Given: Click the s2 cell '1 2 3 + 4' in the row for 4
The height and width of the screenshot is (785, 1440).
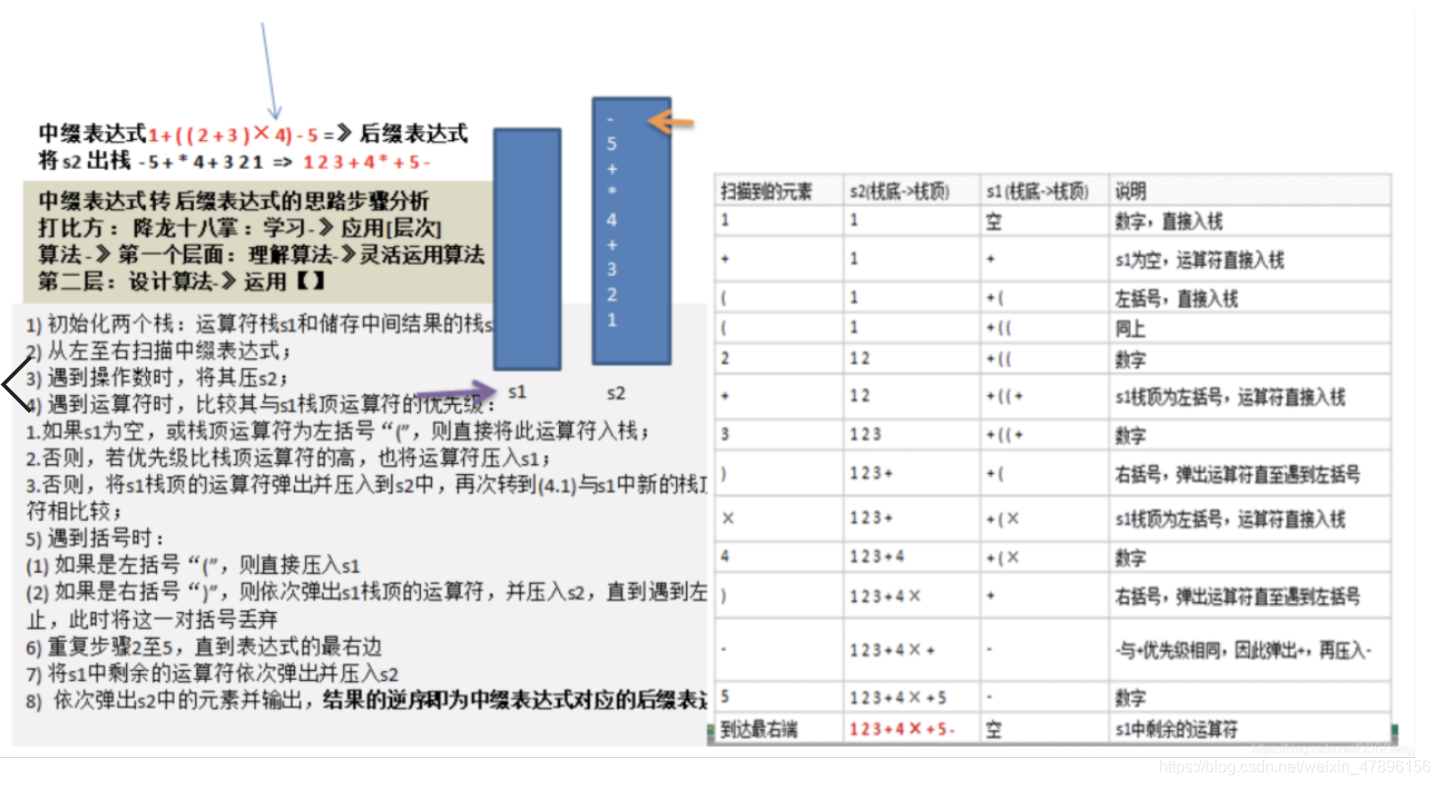Looking at the screenshot, I should click(x=877, y=557).
